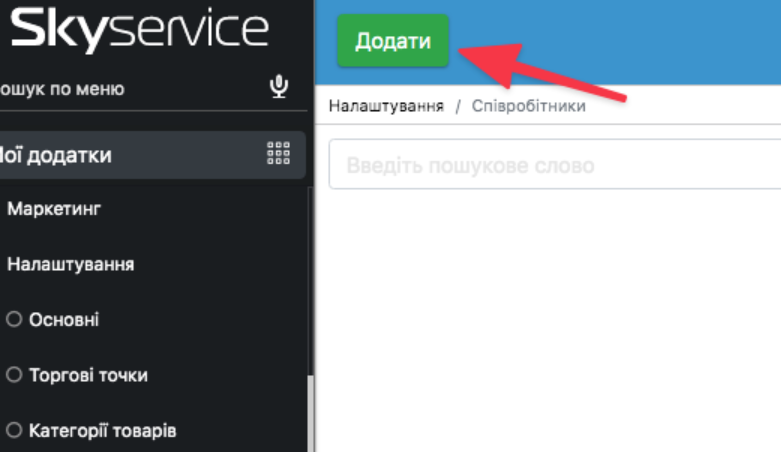Open the Торгові точки menu item label
The width and height of the screenshot is (781, 452).
(89, 375)
